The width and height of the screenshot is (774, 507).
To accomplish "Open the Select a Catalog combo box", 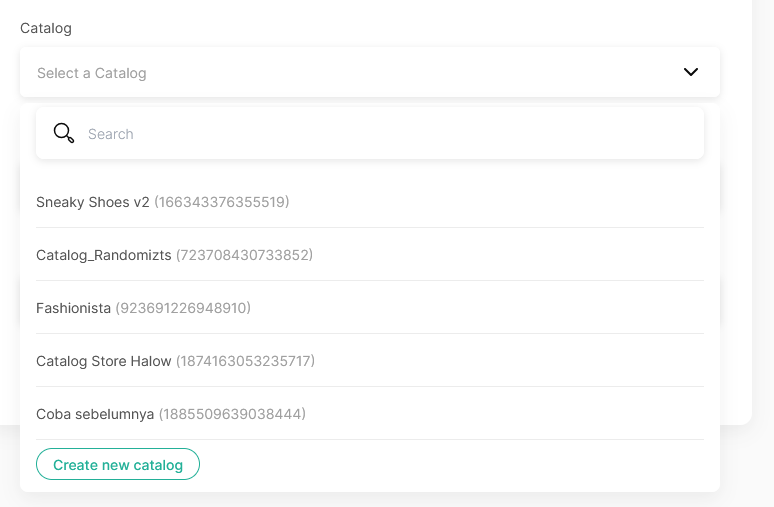I will tap(369, 72).
